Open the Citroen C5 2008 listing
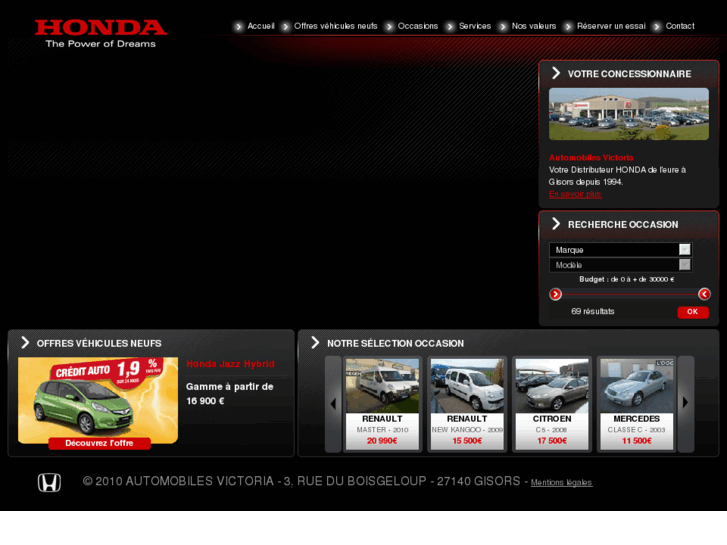Screen dimensions: 727x545 click(552, 404)
